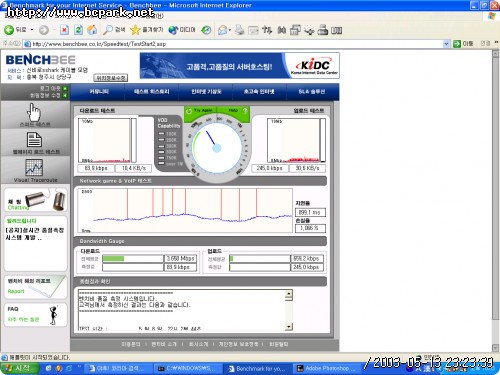
Task: Click the results textbox scroll-down arrow
Action: pos(289,326)
